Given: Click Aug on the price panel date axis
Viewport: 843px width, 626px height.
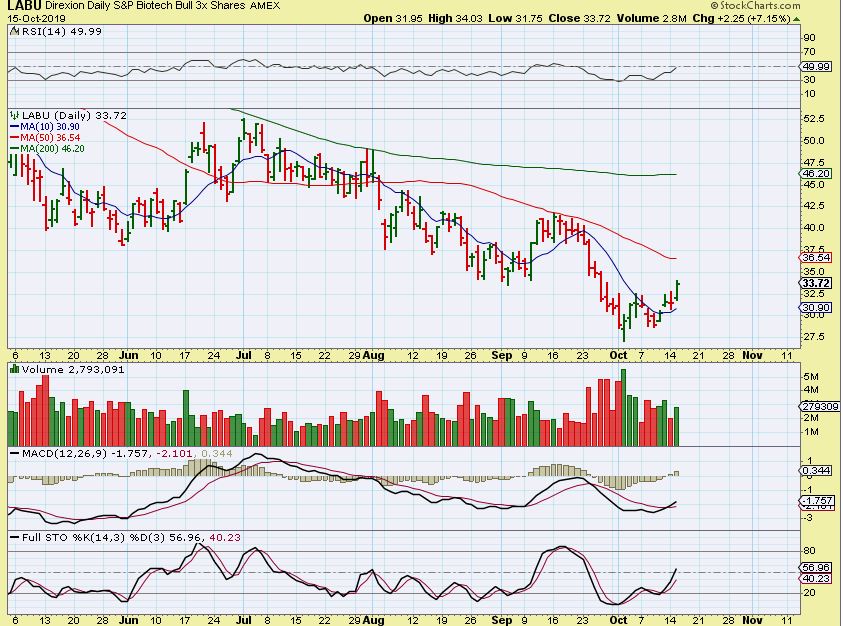Looking at the screenshot, I should tap(373, 355).
